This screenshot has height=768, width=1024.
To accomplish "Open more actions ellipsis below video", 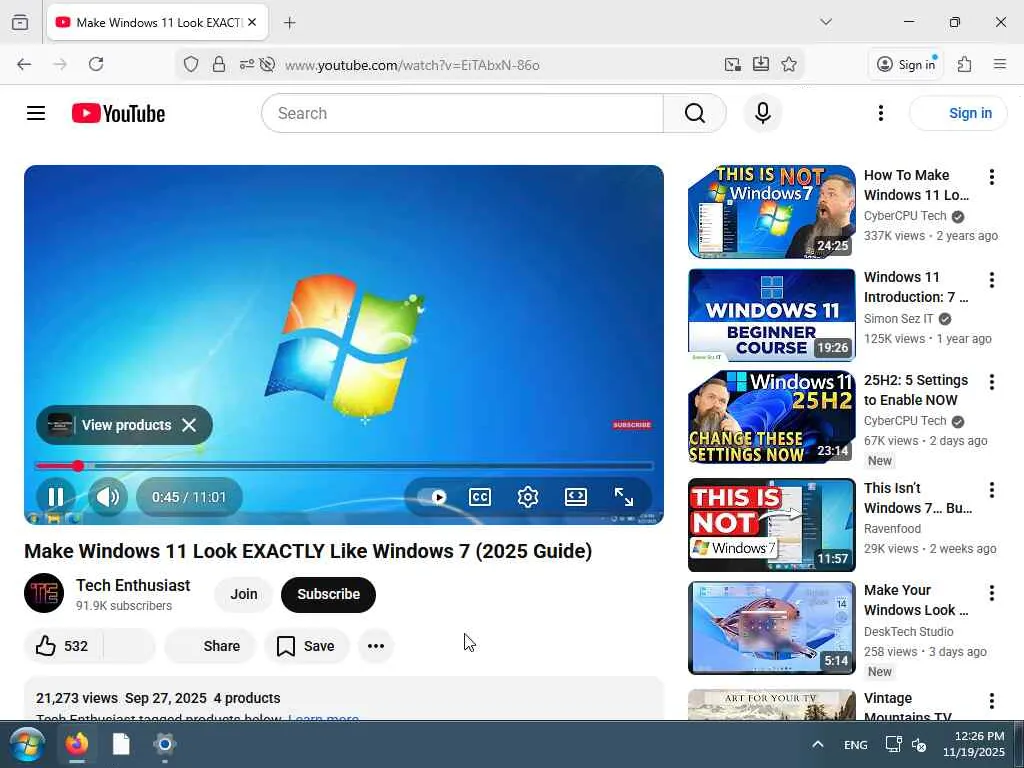I will [376, 646].
